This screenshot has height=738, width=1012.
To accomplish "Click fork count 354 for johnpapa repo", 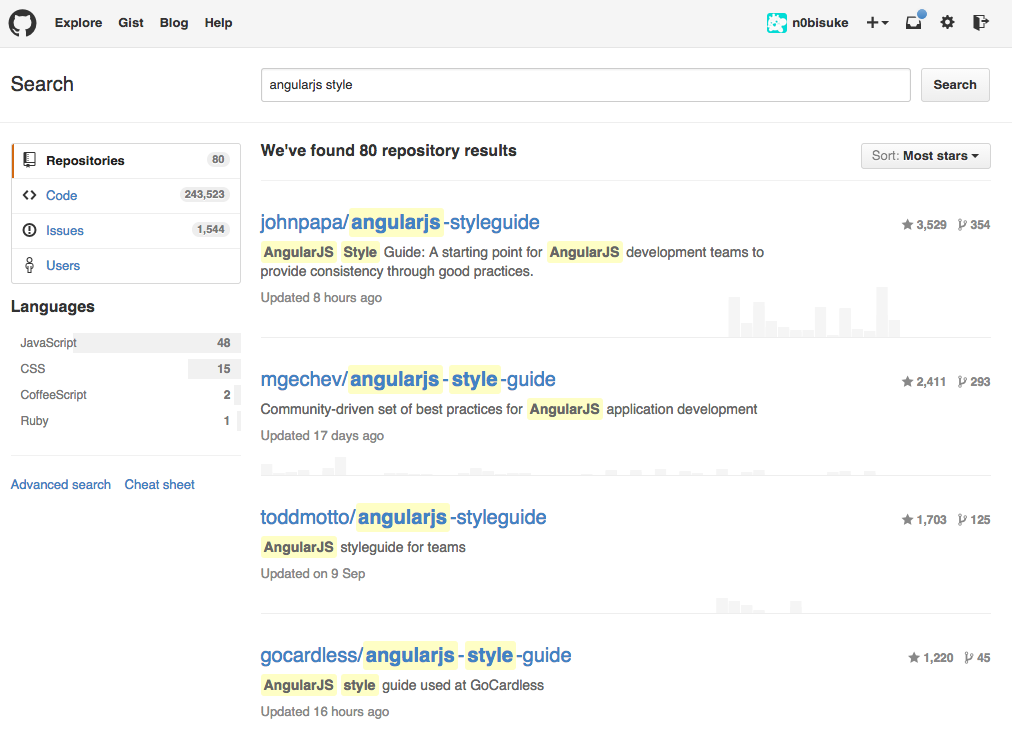I will pos(974,225).
